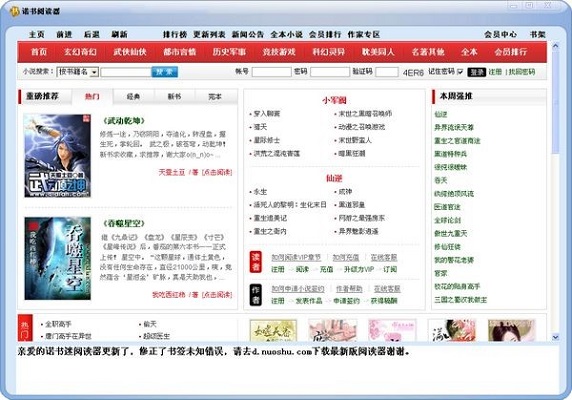This screenshot has width=572, height=400.
Task: Focus the novel search text field
Action: (x=126, y=72)
